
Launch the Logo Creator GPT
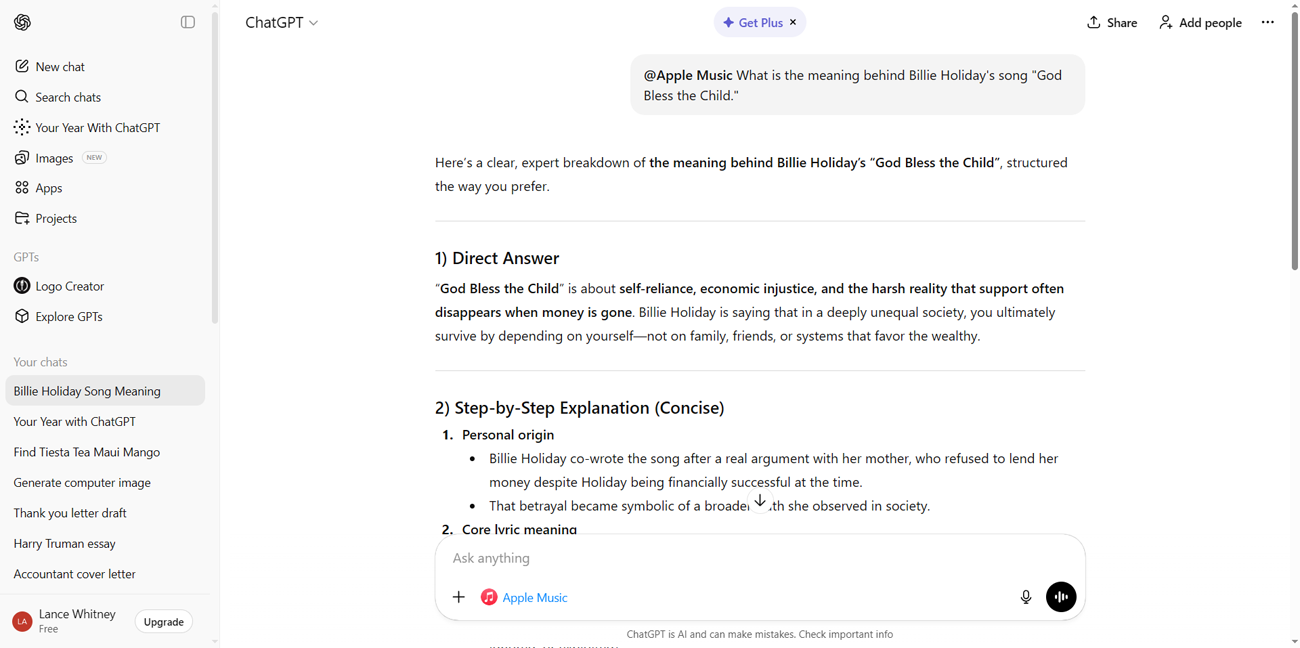point(69,286)
